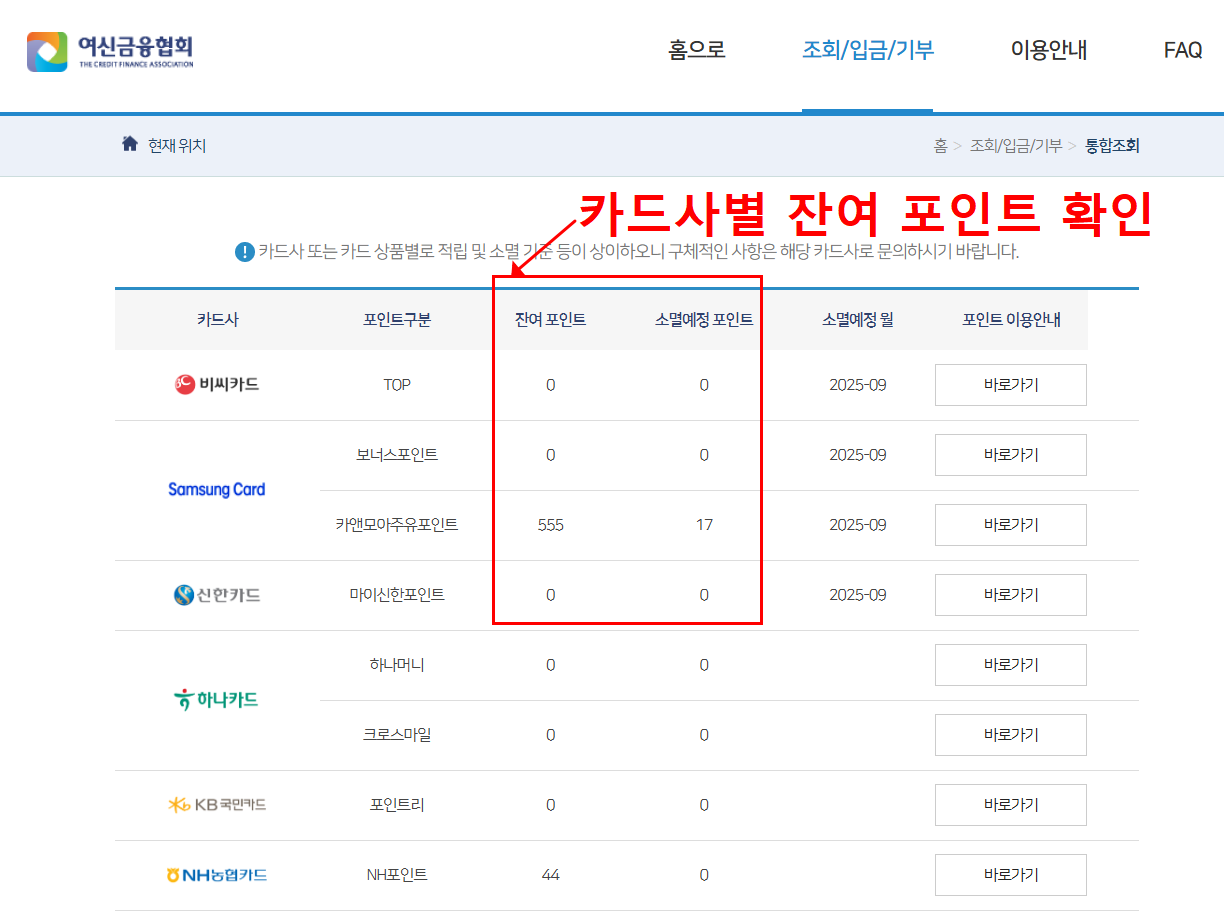
Task: Click the TOP point type cell
Action: 397,385
